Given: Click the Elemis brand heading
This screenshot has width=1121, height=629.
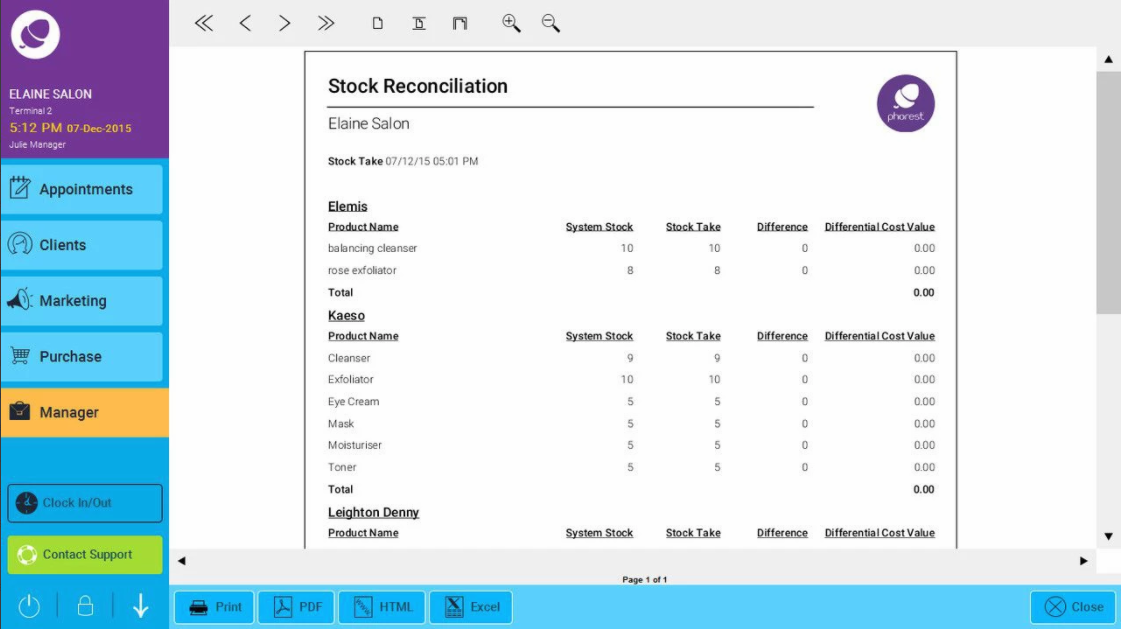Looking at the screenshot, I should pos(347,207).
